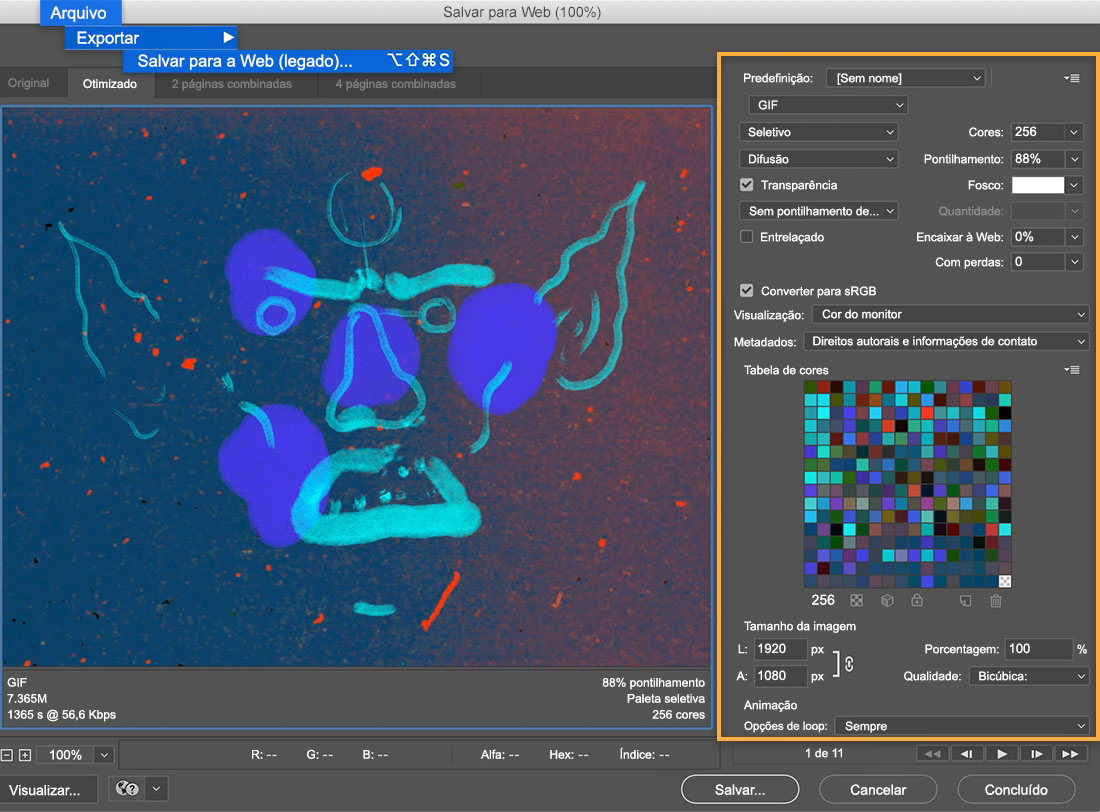Open the Com perdas dropdown arrow

(1073, 262)
